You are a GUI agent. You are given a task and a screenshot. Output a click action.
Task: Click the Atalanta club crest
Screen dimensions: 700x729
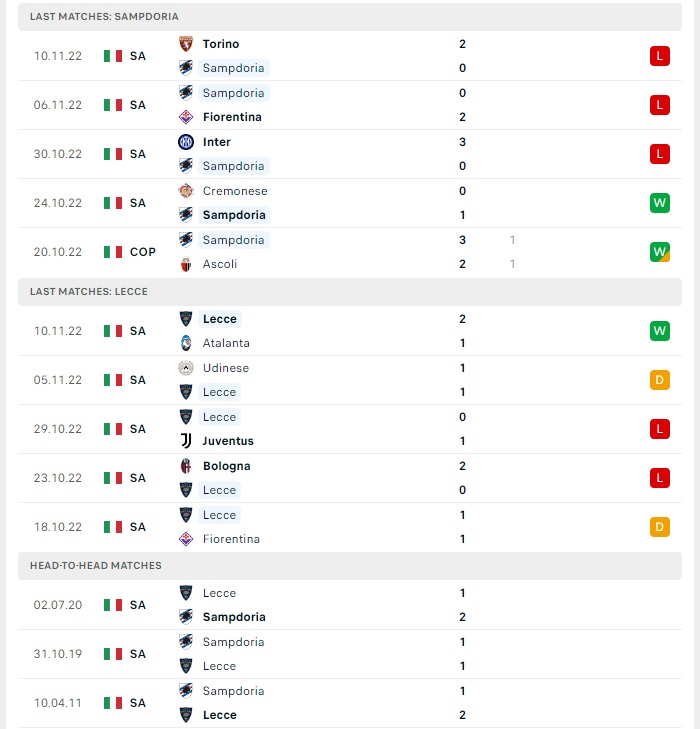pos(186,343)
